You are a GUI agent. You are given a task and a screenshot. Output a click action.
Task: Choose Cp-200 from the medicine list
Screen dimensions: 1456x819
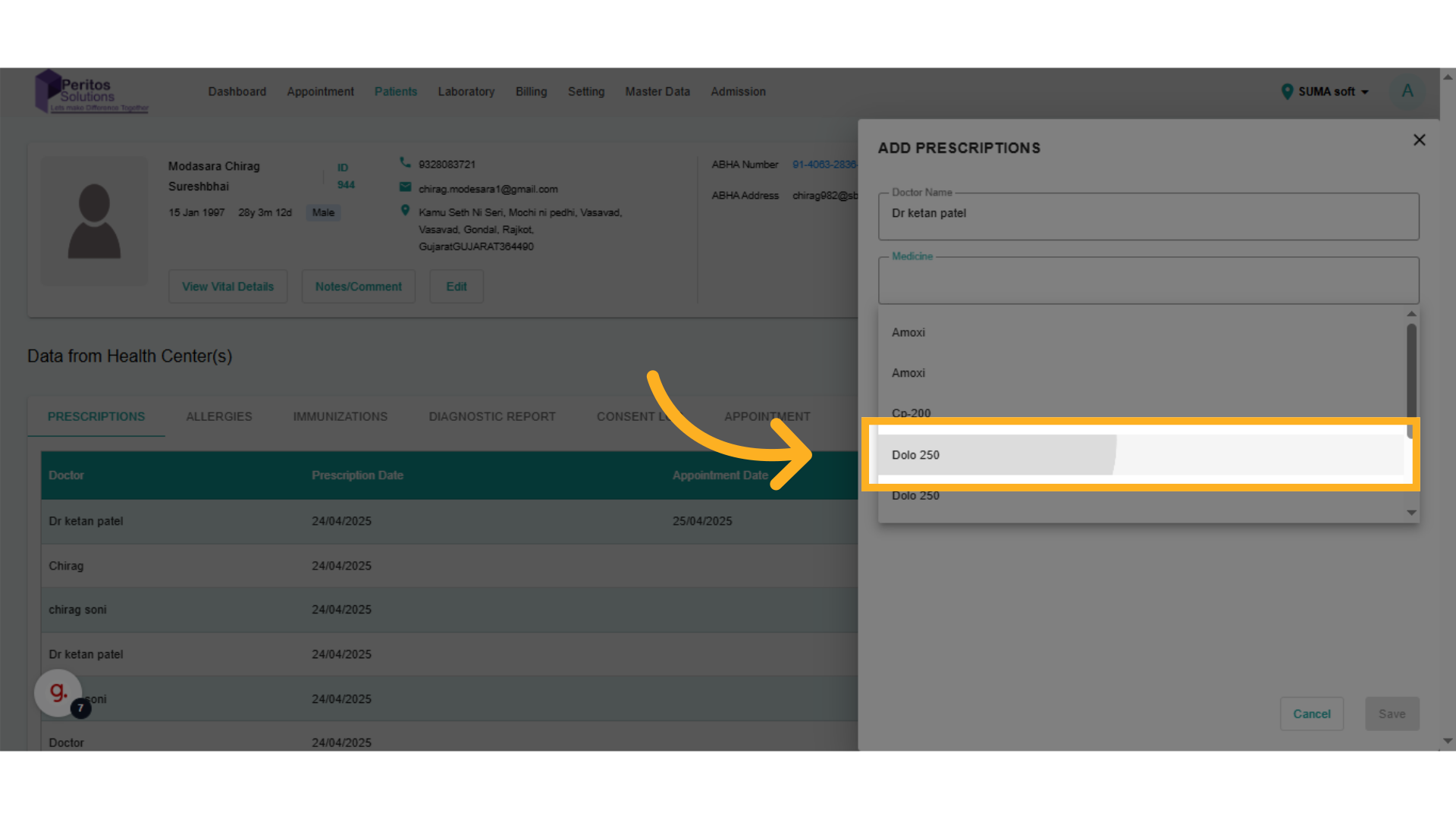point(911,413)
